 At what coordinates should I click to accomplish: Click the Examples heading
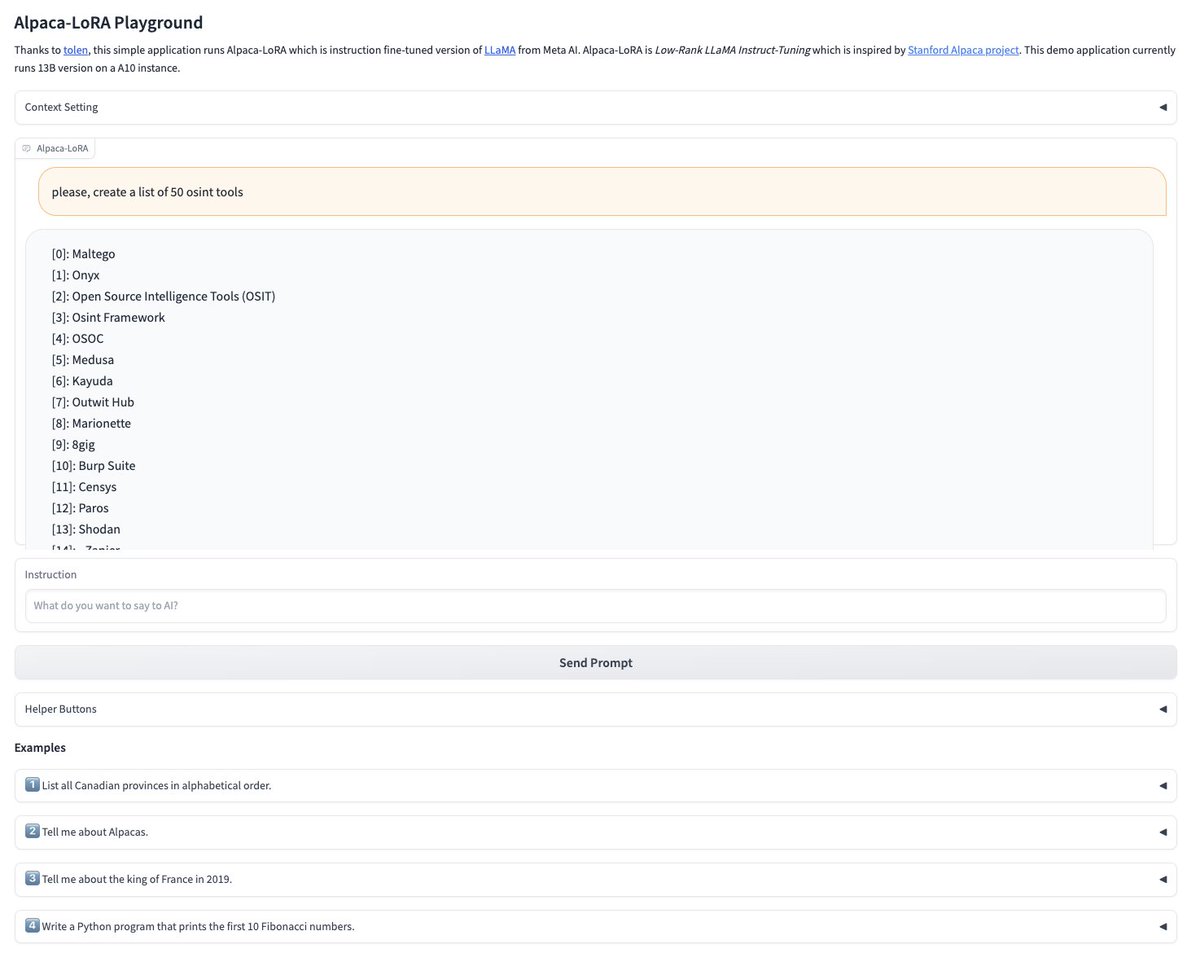point(40,747)
